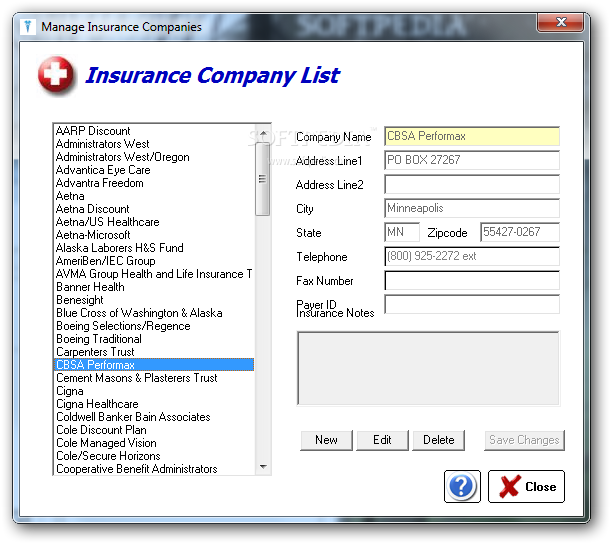Select Blue Cross of Washington & Alaska

tap(154, 313)
